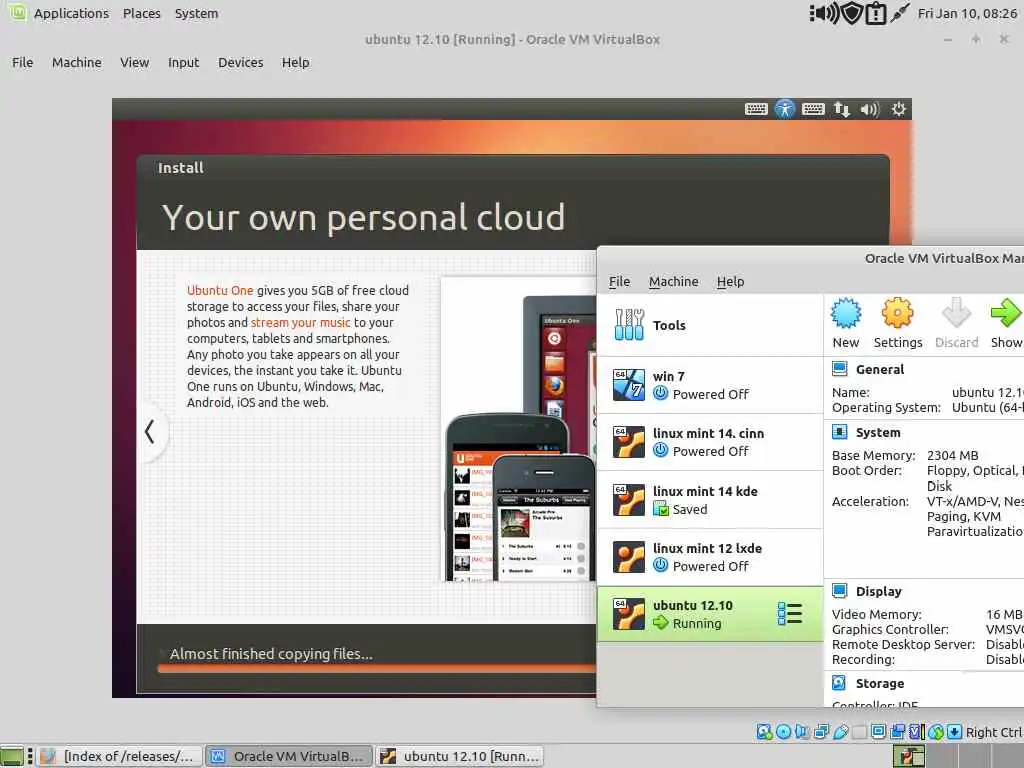Open Machine menu in VirtualBox Manager window
Viewport: 1024px width, 768px height.
click(x=673, y=281)
